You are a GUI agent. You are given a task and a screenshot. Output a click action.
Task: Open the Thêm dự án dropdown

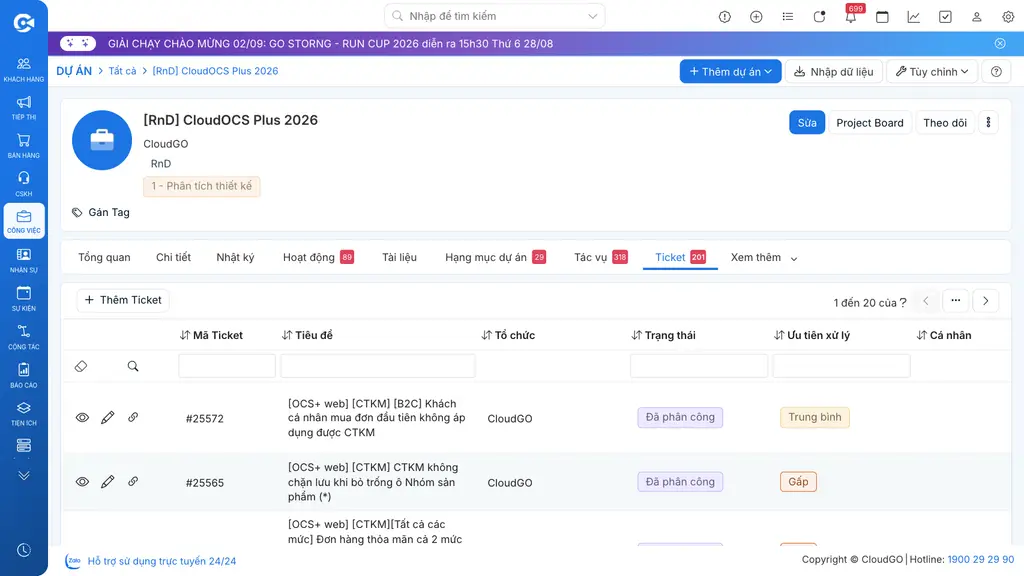point(730,71)
